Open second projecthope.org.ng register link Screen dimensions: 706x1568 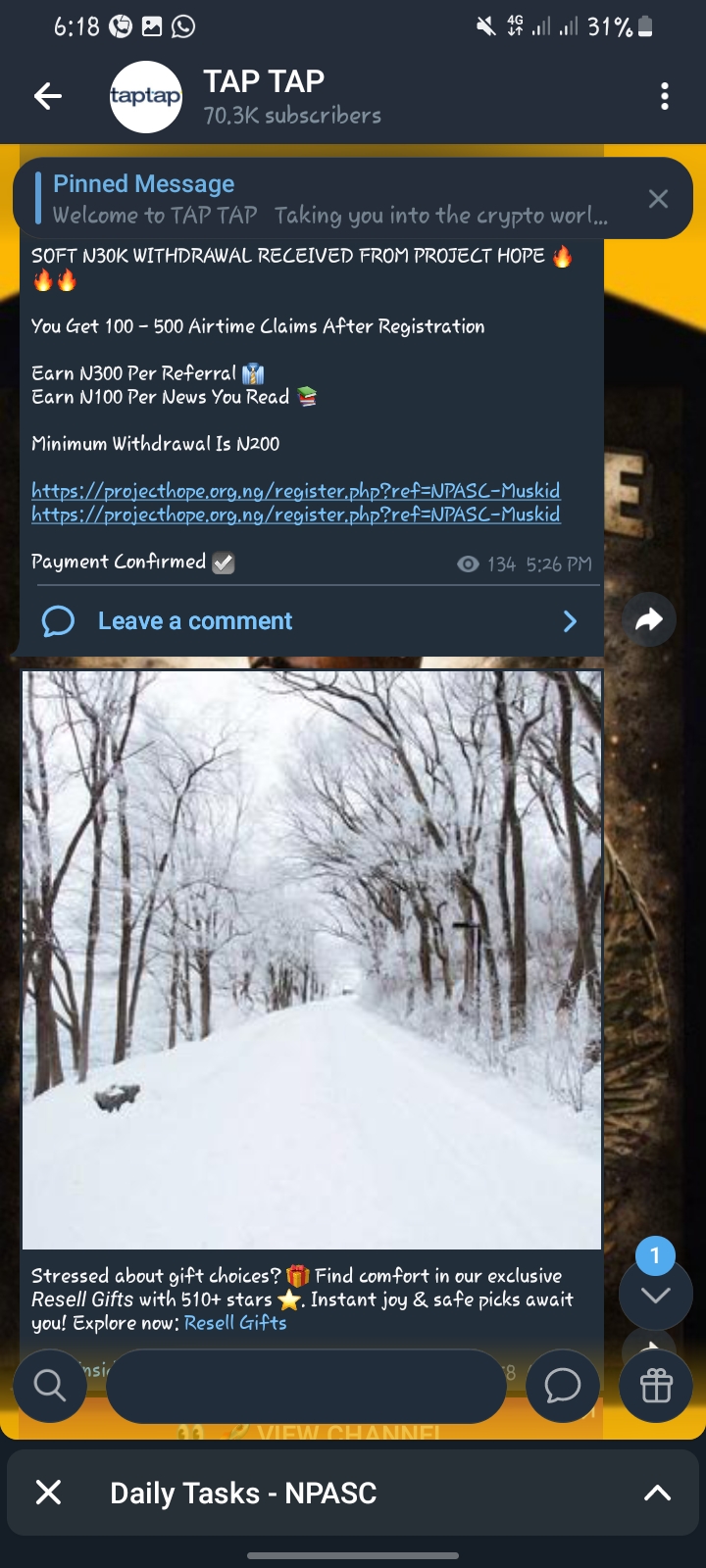click(x=296, y=514)
